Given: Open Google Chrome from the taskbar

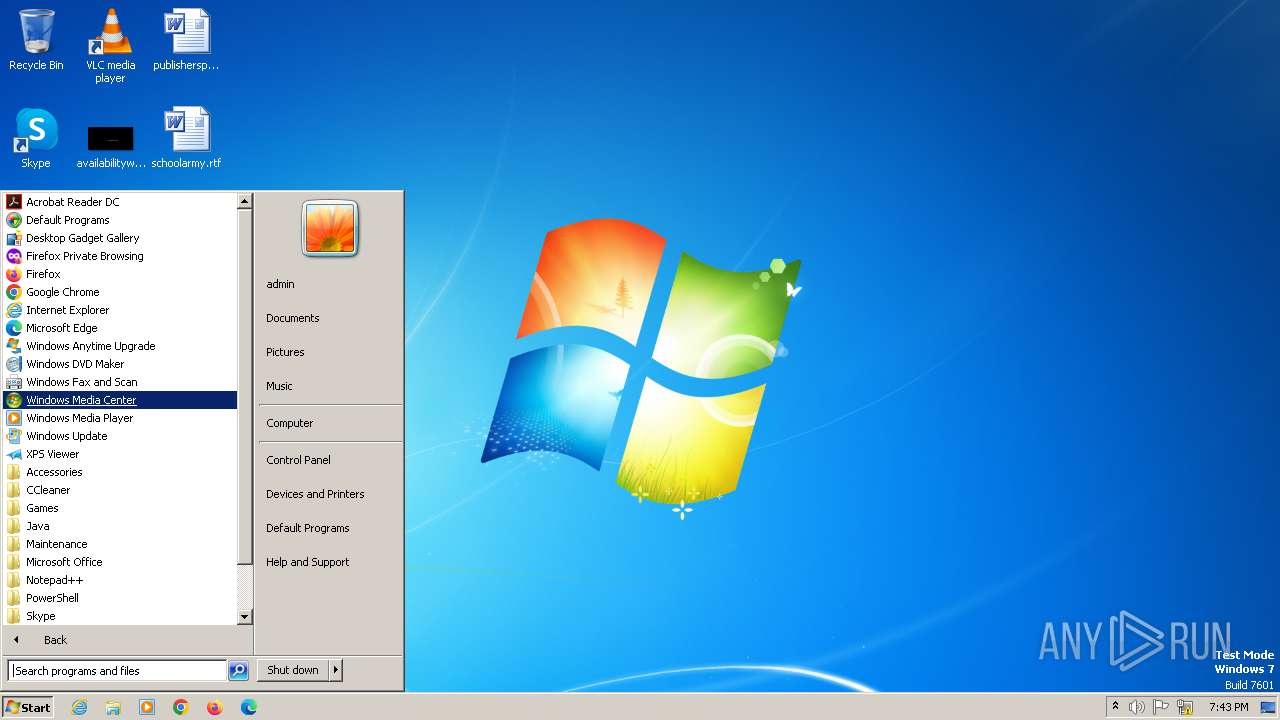Looking at the screenshot, I should tap(181, 707).
